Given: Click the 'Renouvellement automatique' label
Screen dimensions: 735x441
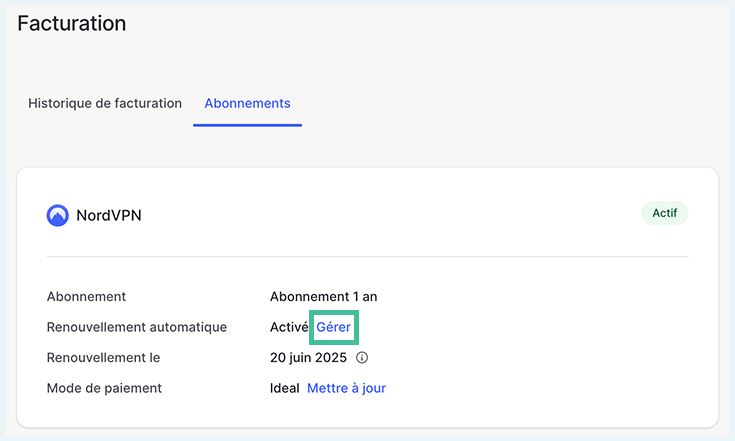Looking at the screenshot, I should [137, 327].
